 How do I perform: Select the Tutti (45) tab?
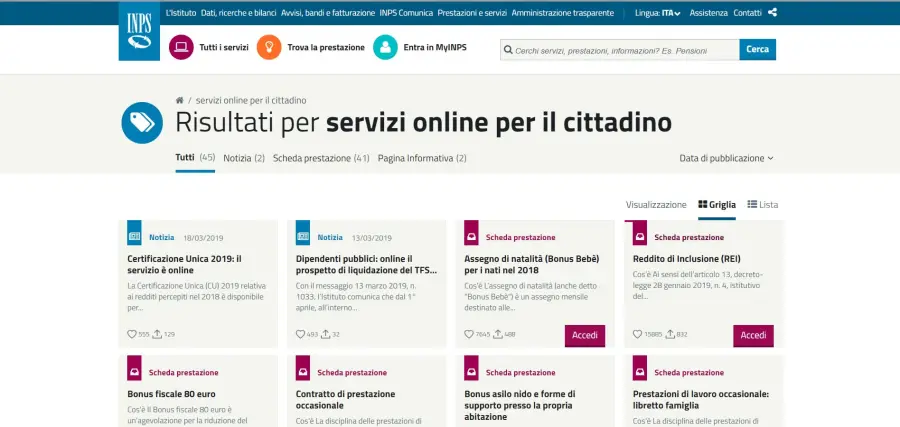tap(195, 158)
